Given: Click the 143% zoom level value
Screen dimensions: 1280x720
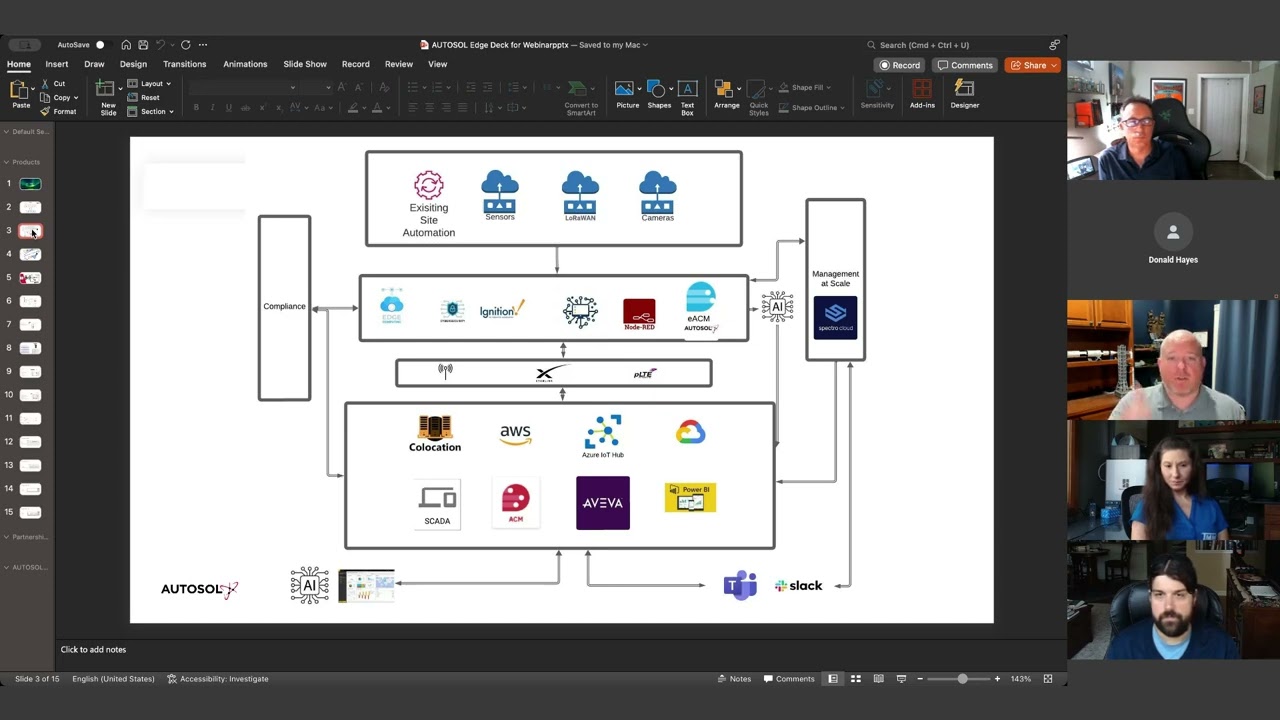Looking at the screenshot, I should point(1020,679).
